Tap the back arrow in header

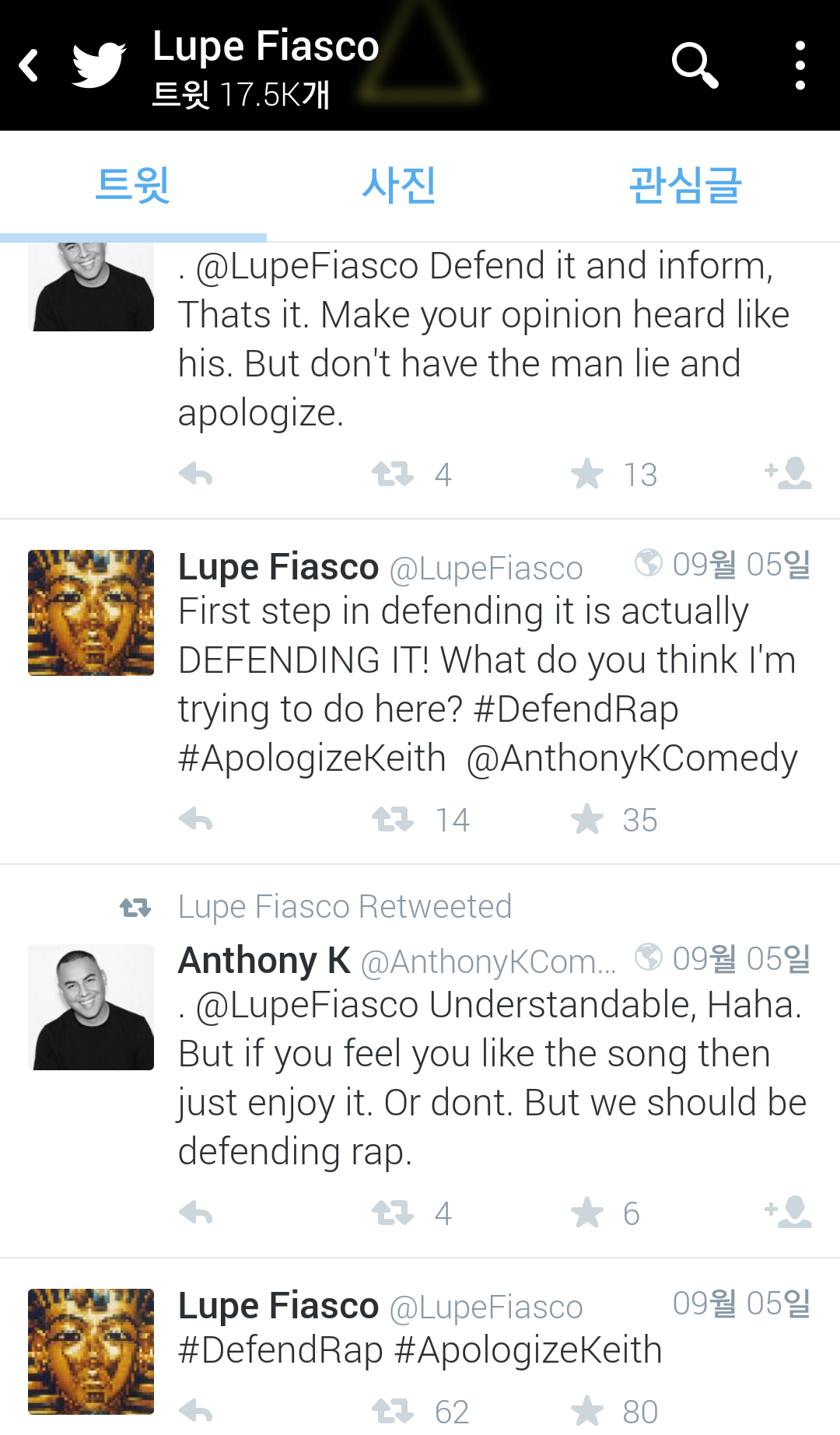click(x=29, y=65)
